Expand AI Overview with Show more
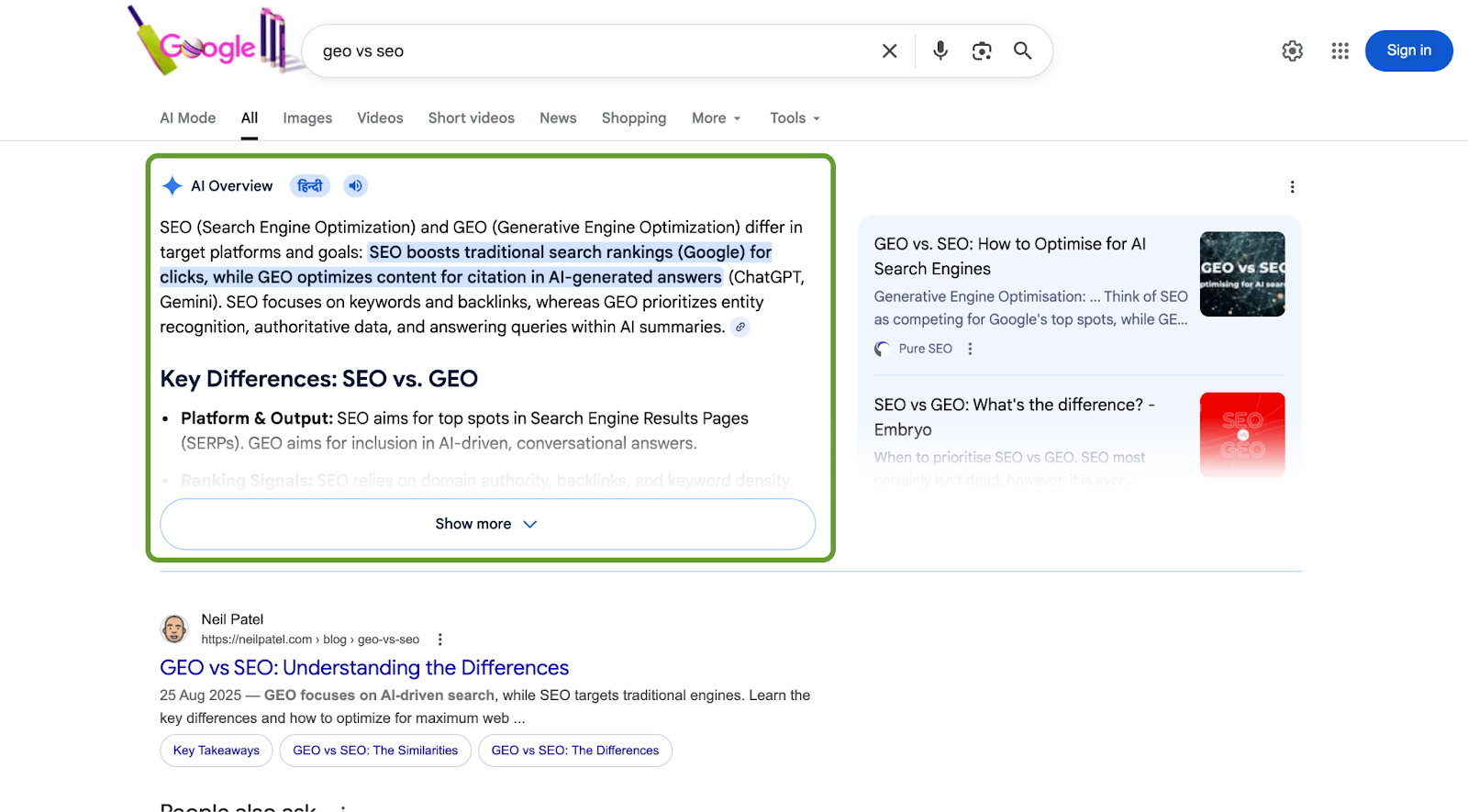Screen dimensions: 1468x812 point(487,524)
